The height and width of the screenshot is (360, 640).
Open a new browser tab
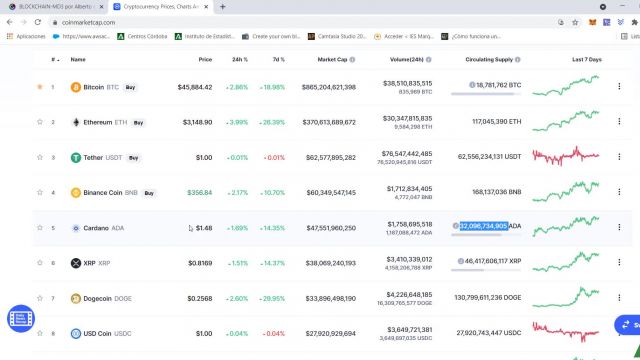point(222,7)
